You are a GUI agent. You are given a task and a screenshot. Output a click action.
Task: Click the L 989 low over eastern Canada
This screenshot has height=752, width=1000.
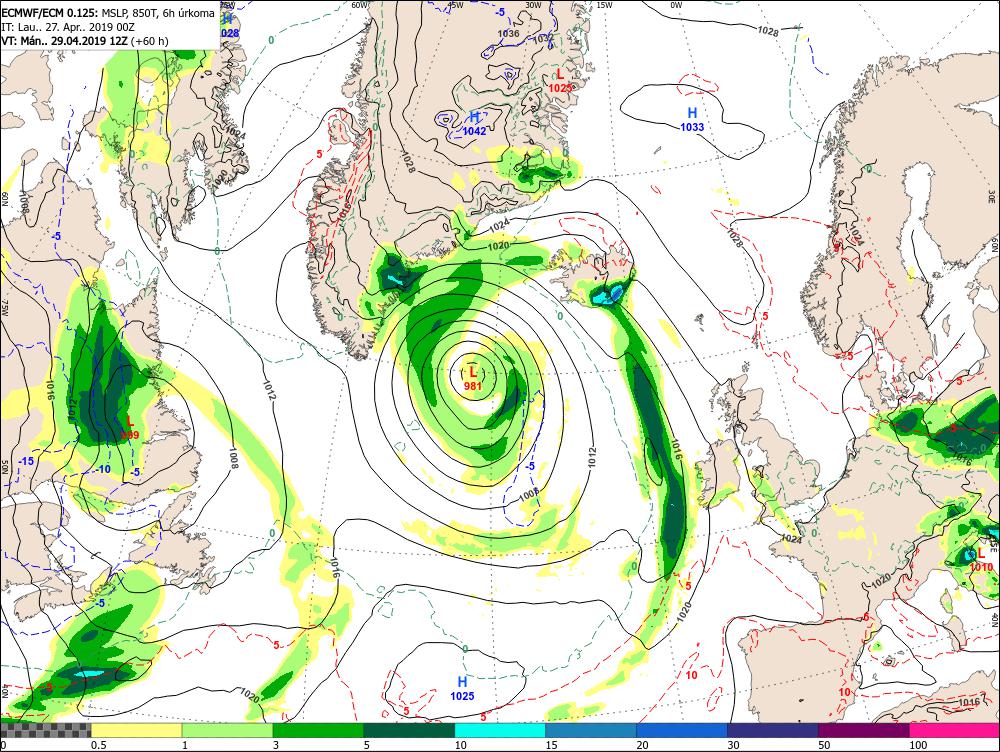[x=129, y=427]
